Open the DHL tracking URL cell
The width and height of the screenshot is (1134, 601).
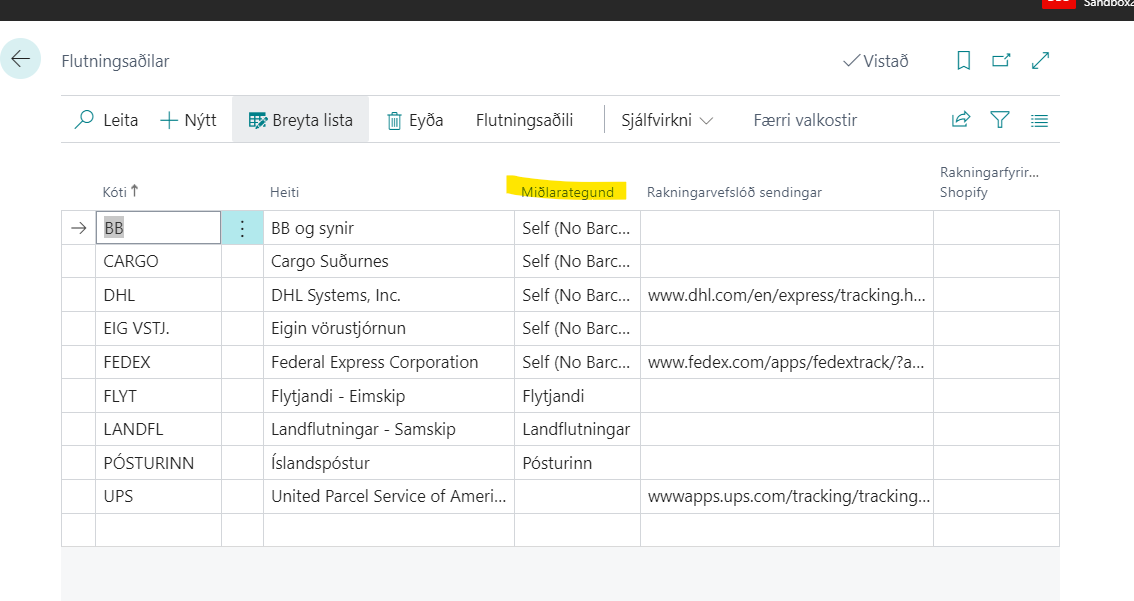[x=786, y=295]
